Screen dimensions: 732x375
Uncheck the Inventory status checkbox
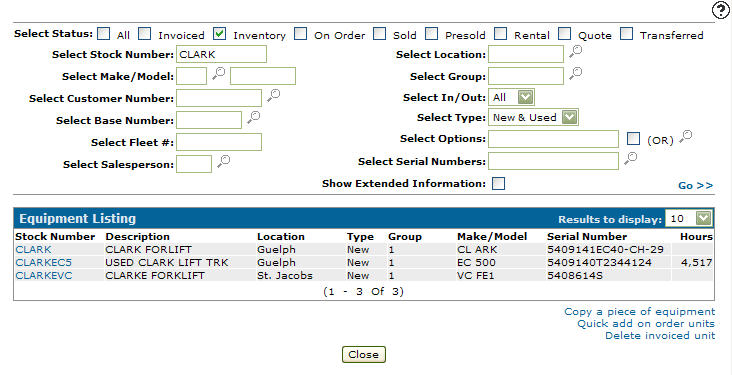(219, 34)
